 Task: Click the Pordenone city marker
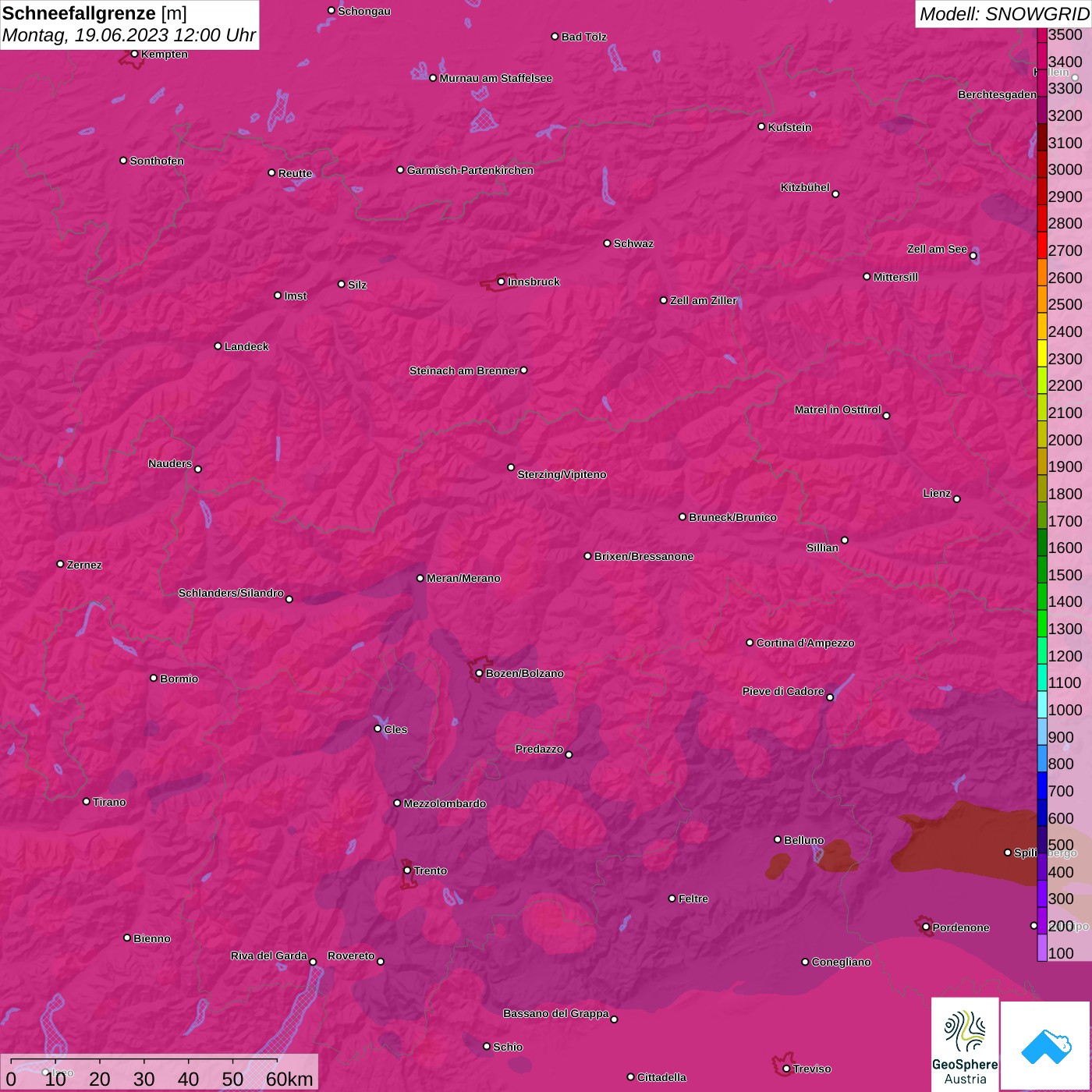926,927
